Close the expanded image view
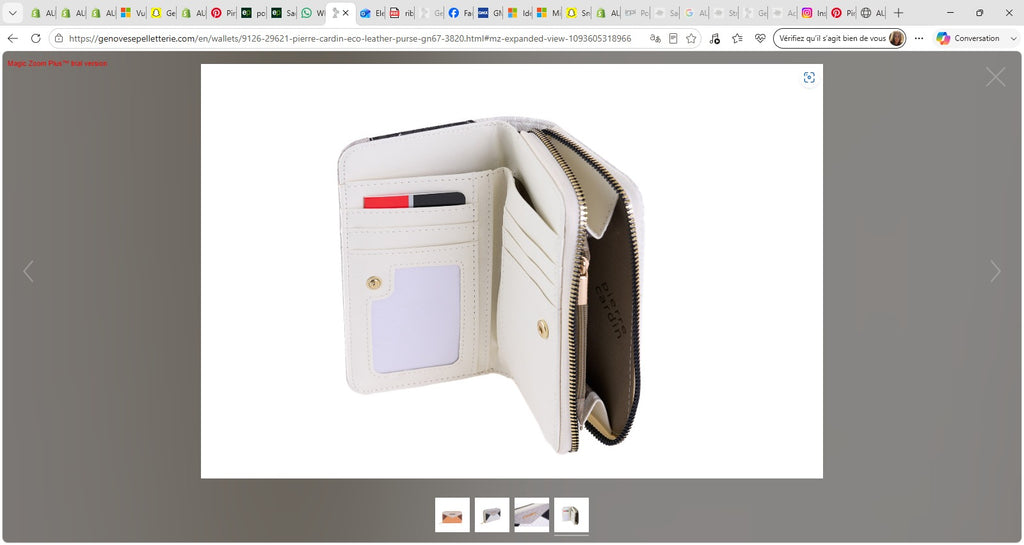 (x=995, y=77)
